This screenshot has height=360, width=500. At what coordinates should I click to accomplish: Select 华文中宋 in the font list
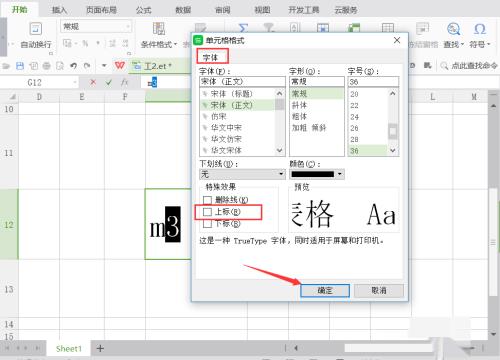point(226,128)
